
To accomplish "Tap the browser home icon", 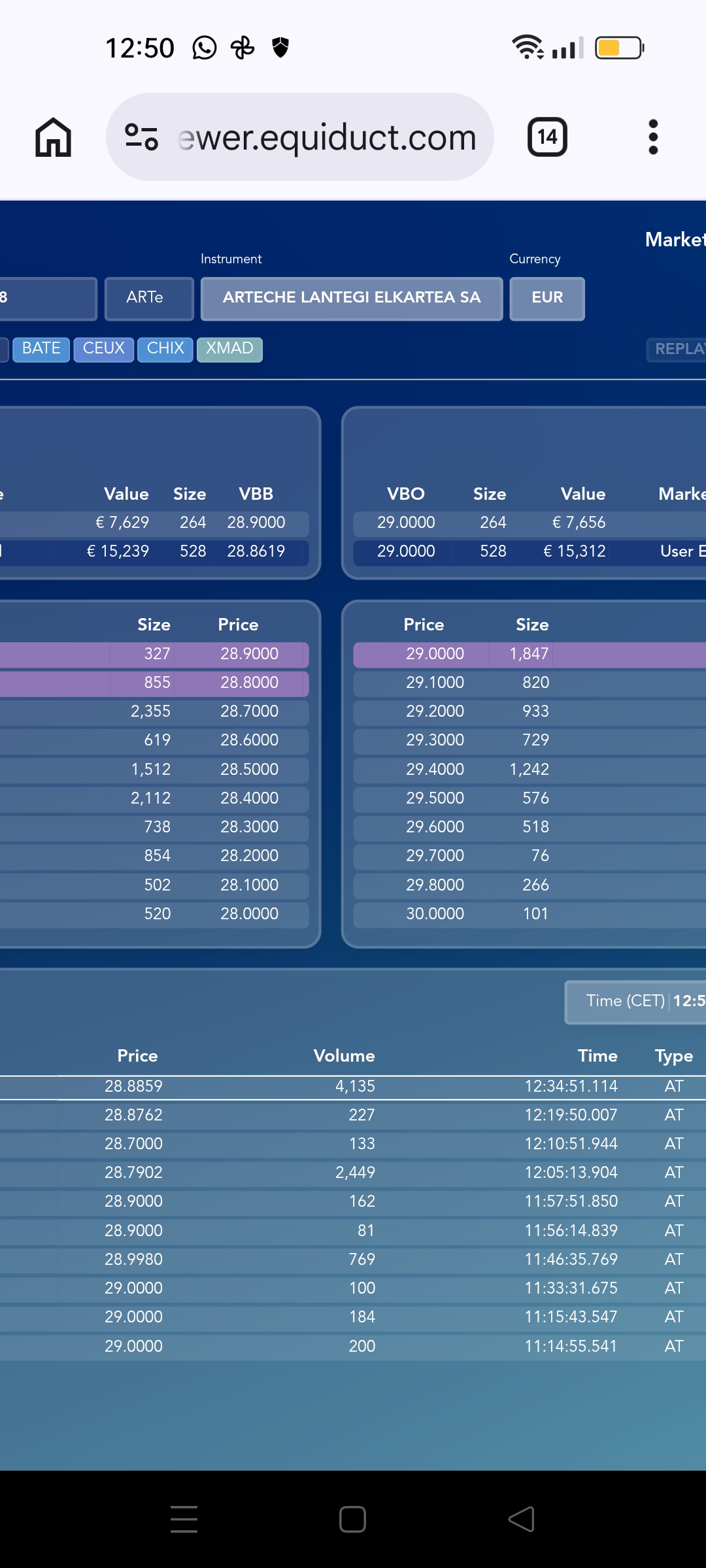I will 53,137.
